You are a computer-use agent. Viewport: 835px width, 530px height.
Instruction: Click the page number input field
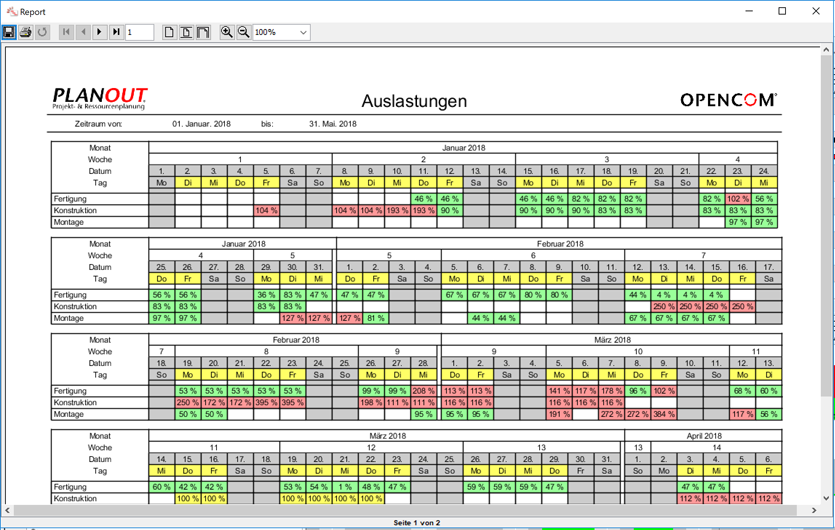pyautogui.click(x=140, y=32)
